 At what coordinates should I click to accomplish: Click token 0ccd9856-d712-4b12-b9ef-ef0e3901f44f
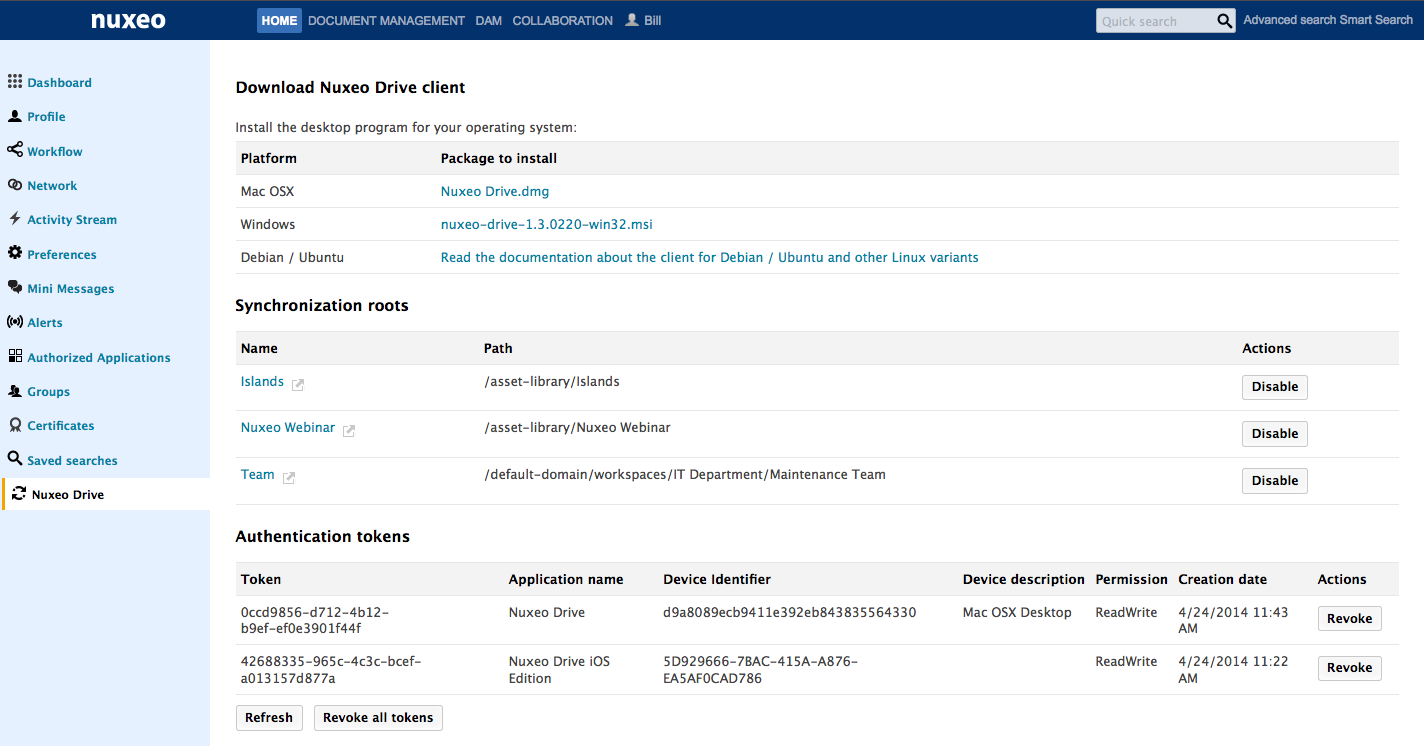(315, 620)
